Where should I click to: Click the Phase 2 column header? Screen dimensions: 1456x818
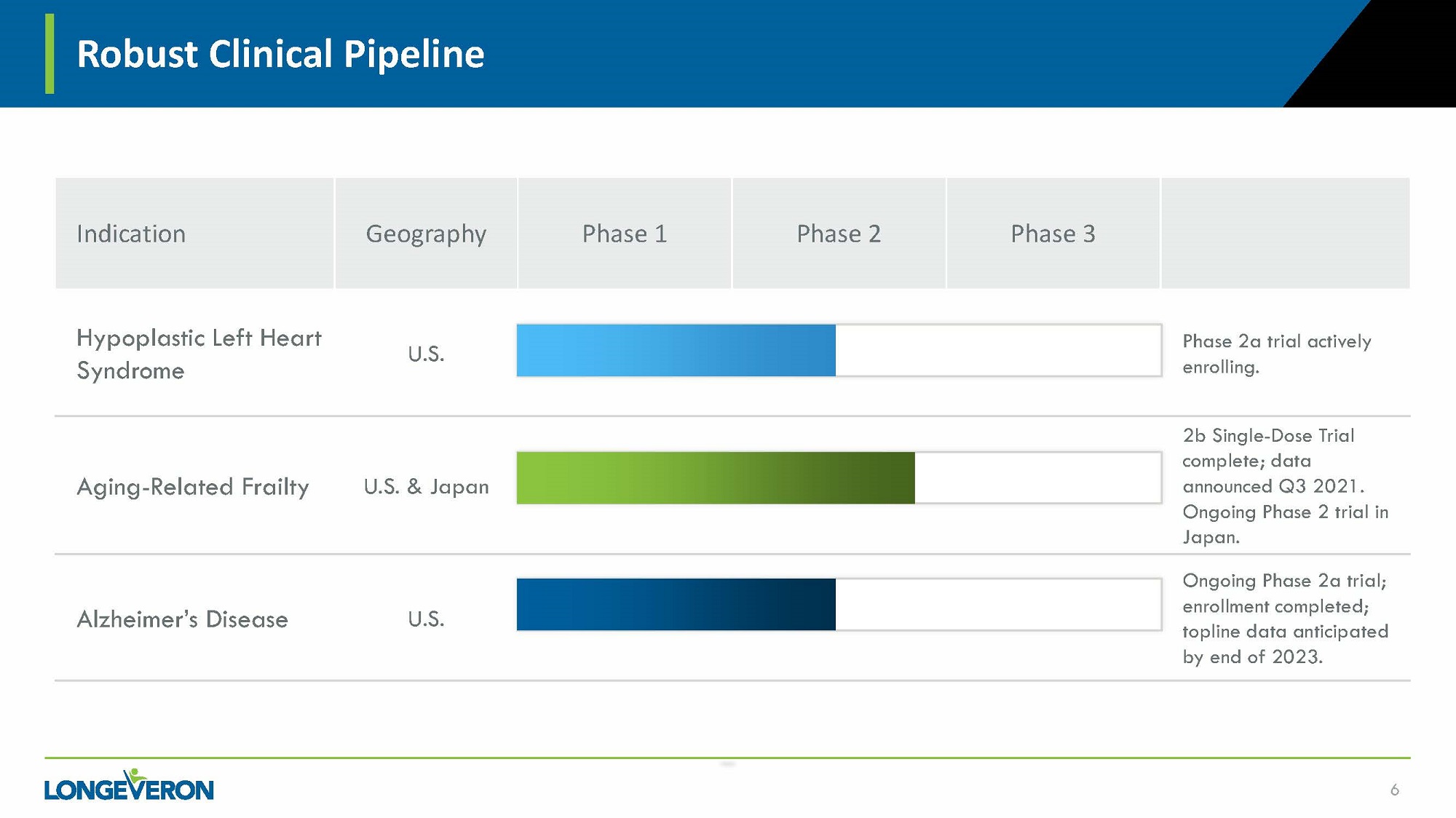click(839, 234)
